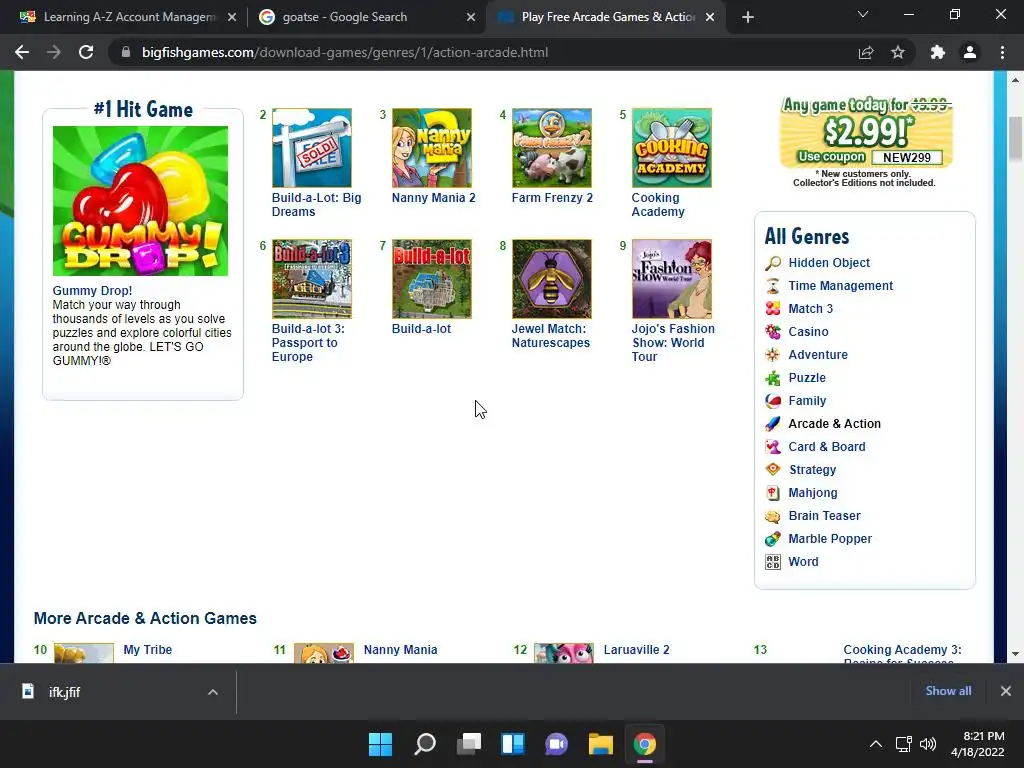This screenshot has height=768, width=1024.
Task: Open the Task View taskbar icon
Action: [x=469, y=744]
